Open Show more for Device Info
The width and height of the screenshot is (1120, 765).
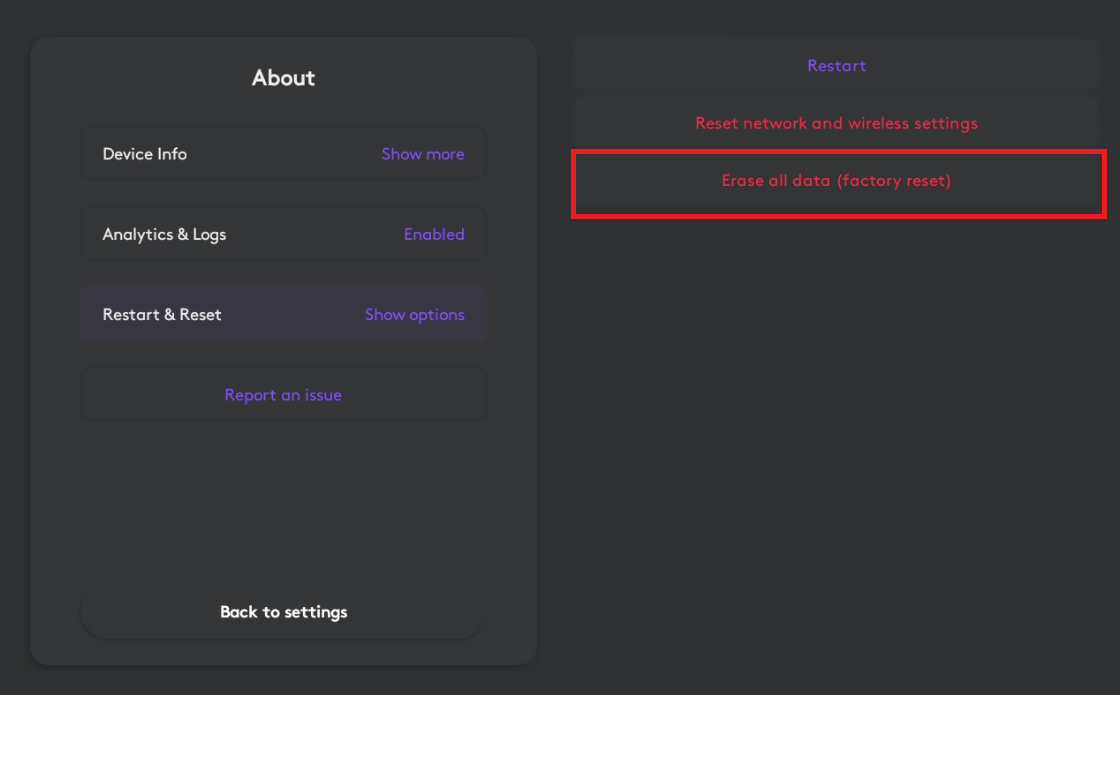pyautogui.click(x=423, y=154)
